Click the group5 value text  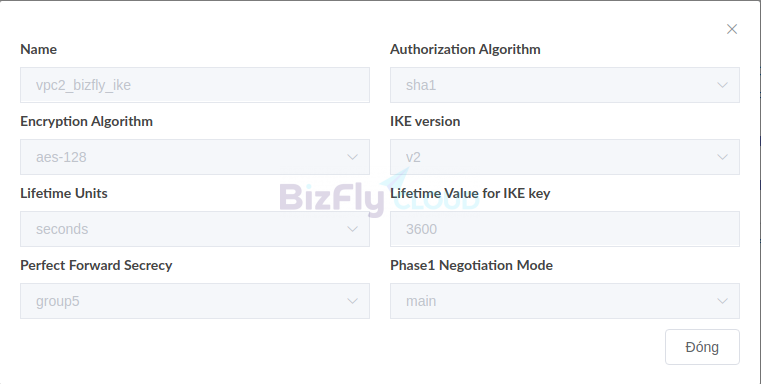(58, 301)
